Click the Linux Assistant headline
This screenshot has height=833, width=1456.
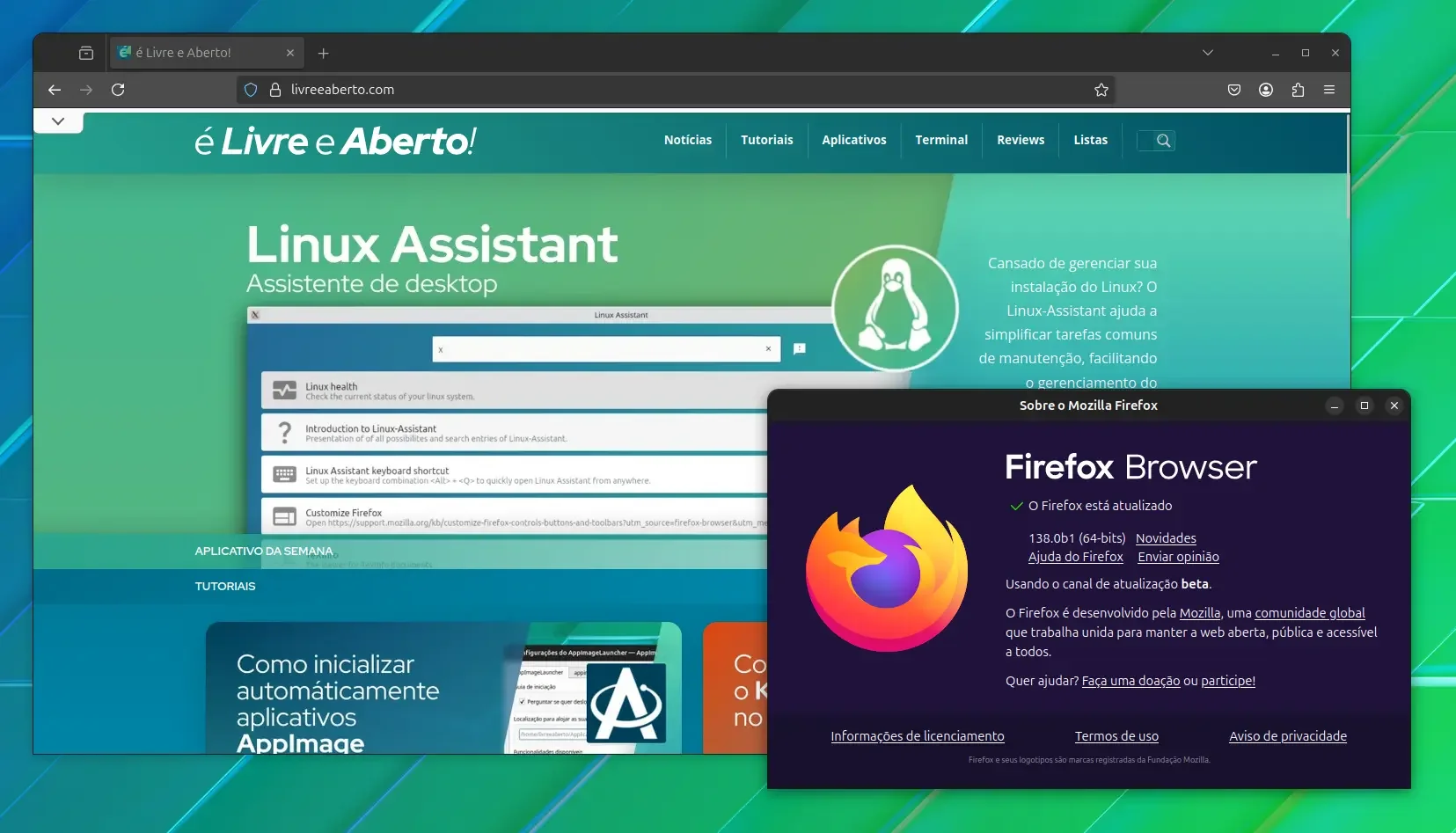pyautogui.click(x=432, y=245)
